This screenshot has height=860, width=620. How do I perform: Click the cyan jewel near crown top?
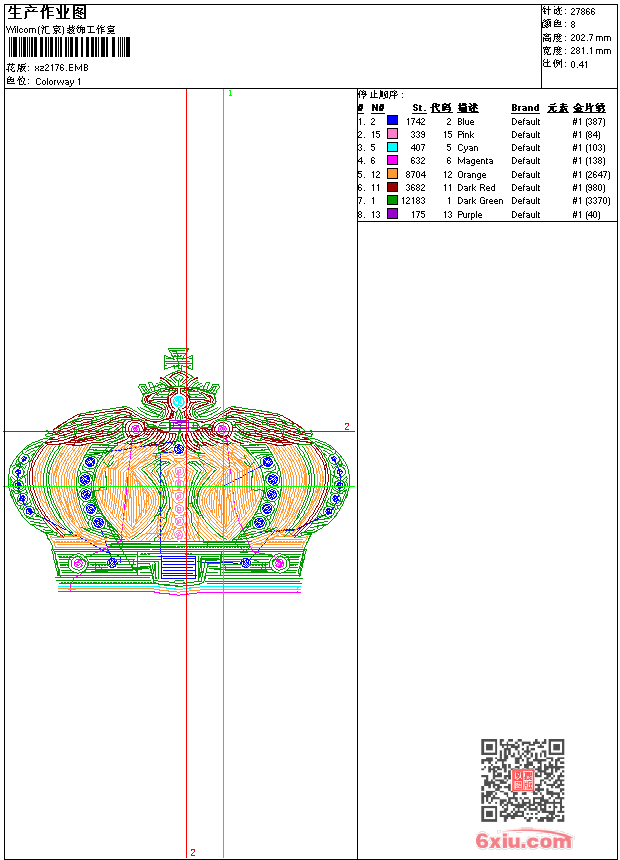point(178,401)
